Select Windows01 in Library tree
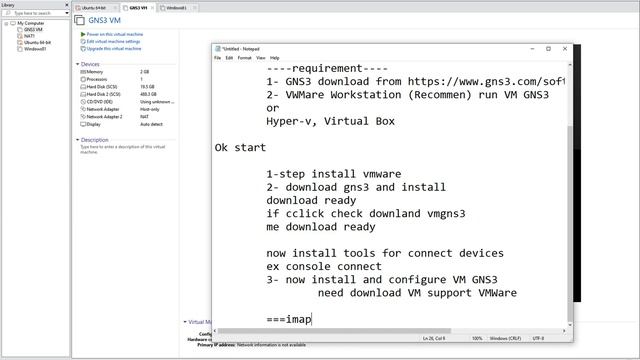 pos(35,49)
